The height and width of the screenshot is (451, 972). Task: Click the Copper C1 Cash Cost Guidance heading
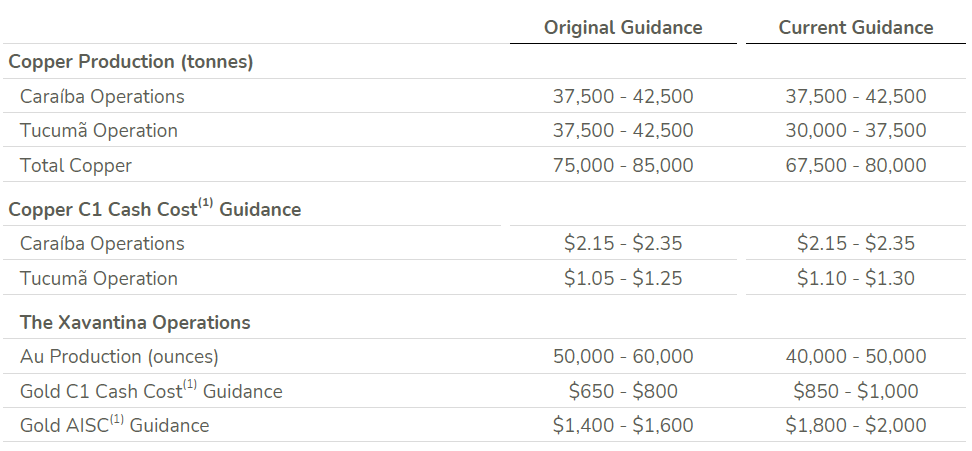coord(154,209)
